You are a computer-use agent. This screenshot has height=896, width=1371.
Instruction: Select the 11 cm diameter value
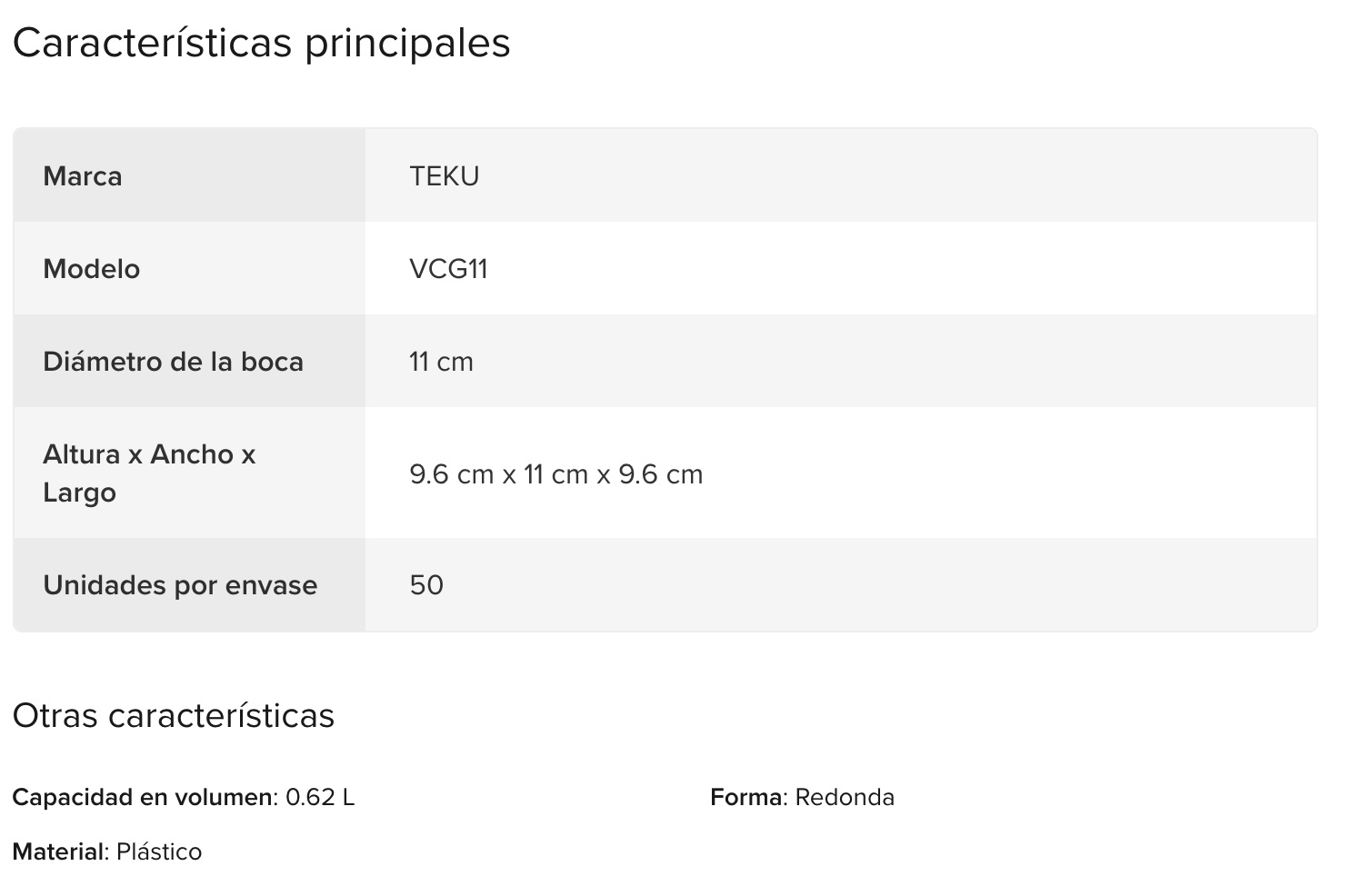[x=441, y=362]
